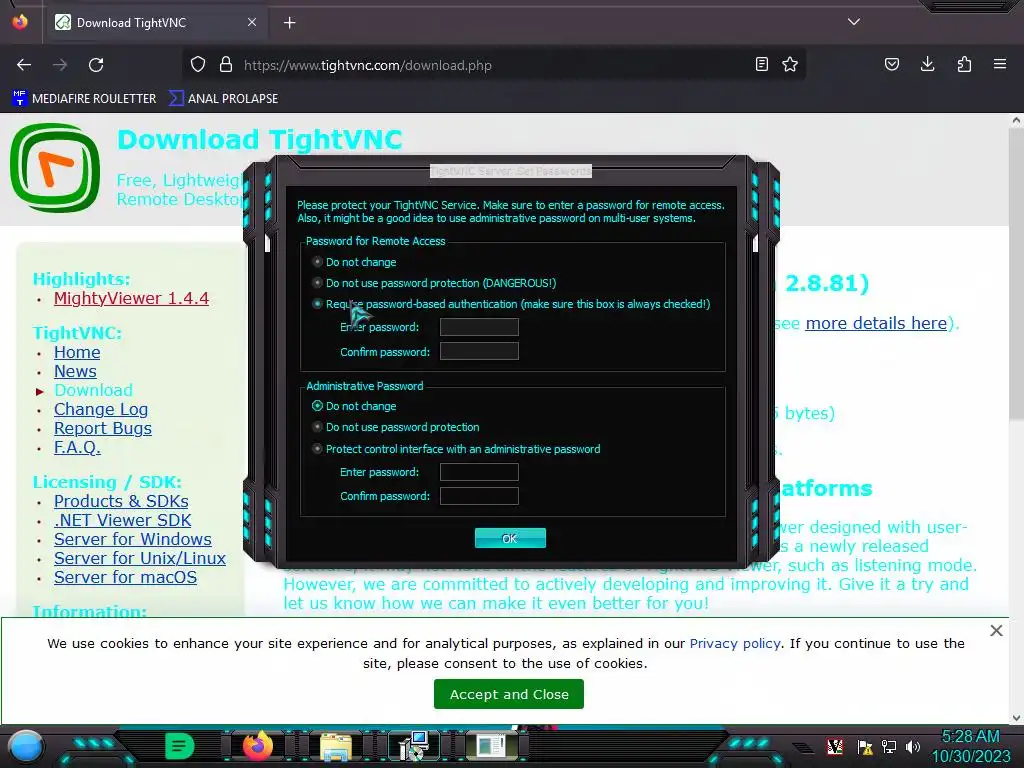Click Accept and Close cookie button

(509, 694)
